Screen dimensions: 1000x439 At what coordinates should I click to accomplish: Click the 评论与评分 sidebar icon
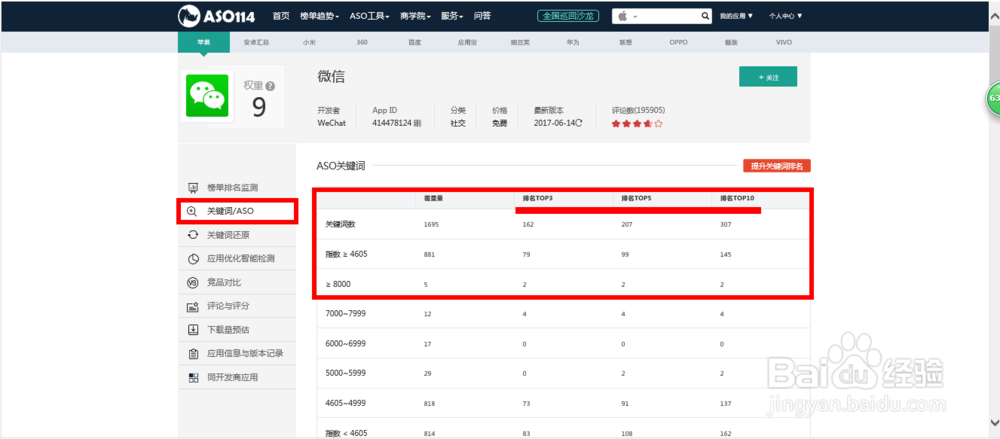(193, 306)
